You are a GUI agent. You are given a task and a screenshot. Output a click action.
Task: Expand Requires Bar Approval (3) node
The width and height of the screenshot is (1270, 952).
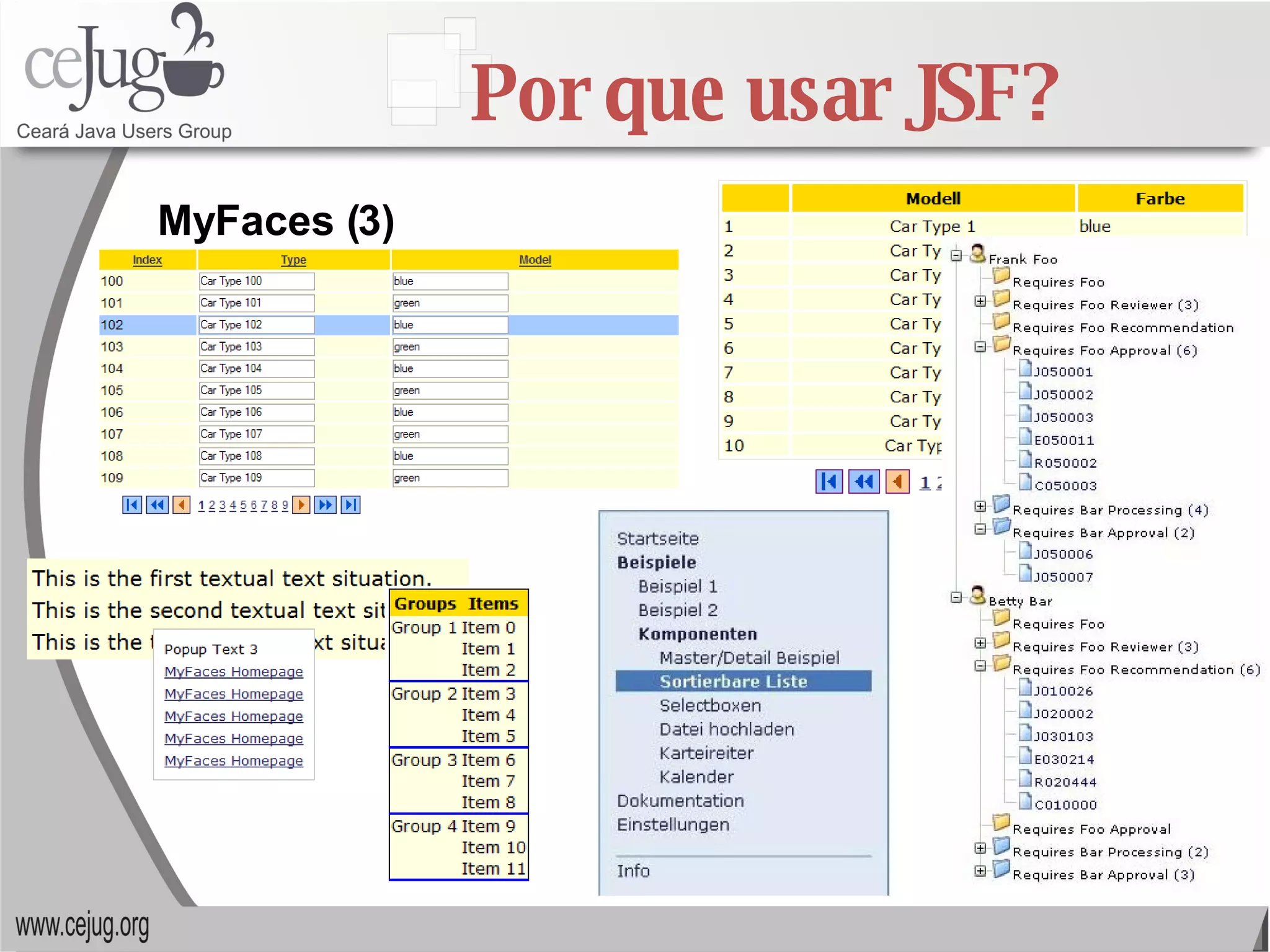980,871
